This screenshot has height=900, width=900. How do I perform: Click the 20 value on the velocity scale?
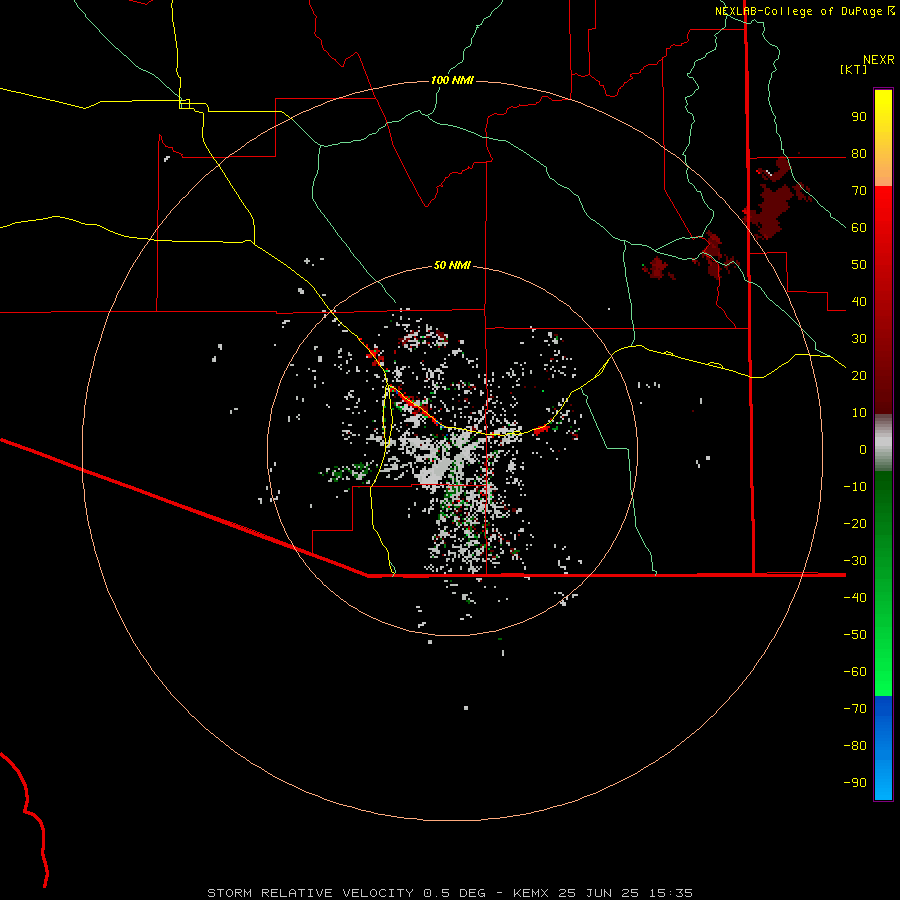[x=859, y=375]
